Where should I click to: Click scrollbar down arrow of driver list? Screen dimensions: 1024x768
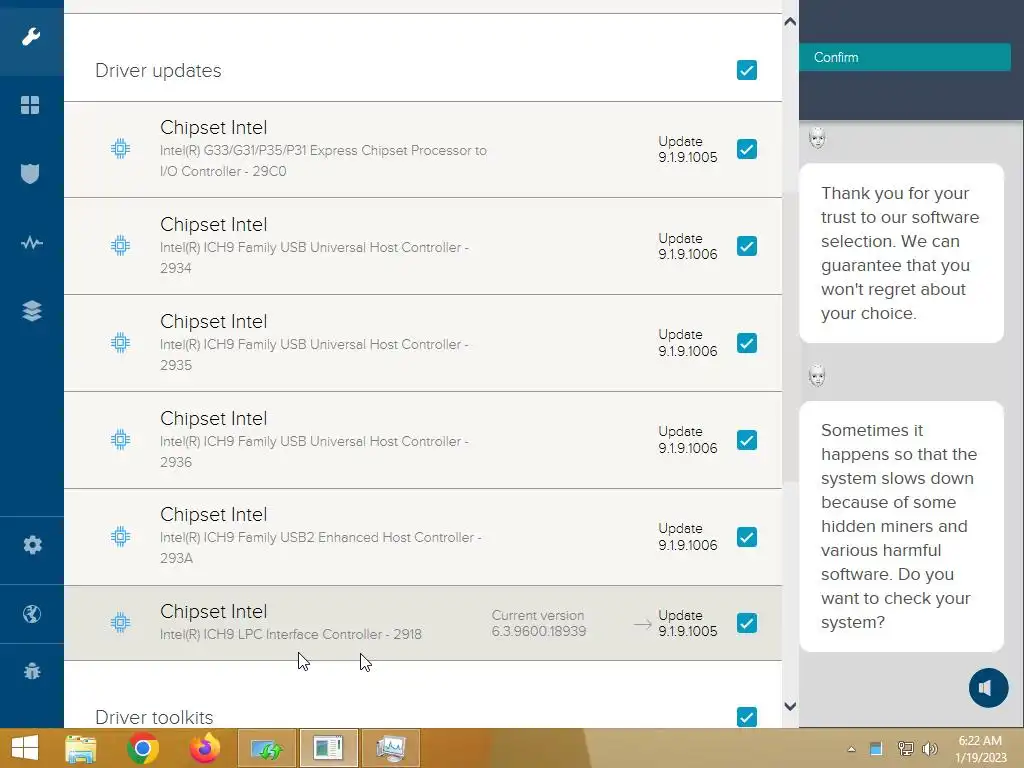pos(790,706)
